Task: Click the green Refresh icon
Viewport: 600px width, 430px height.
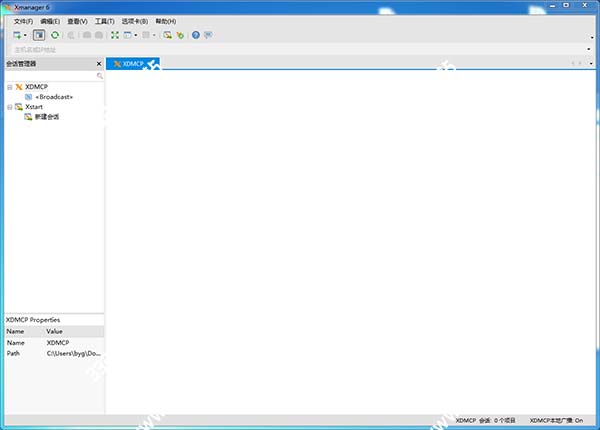Action: tap(55, 34)
